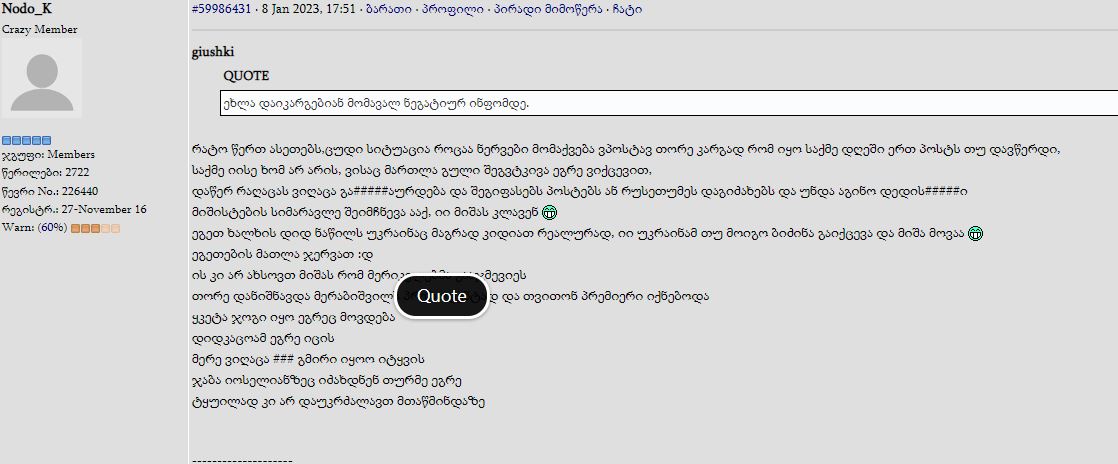This screenshot has width=1118, height=464.
Task: Click the Nodo_K username
Action: point(26,9)
